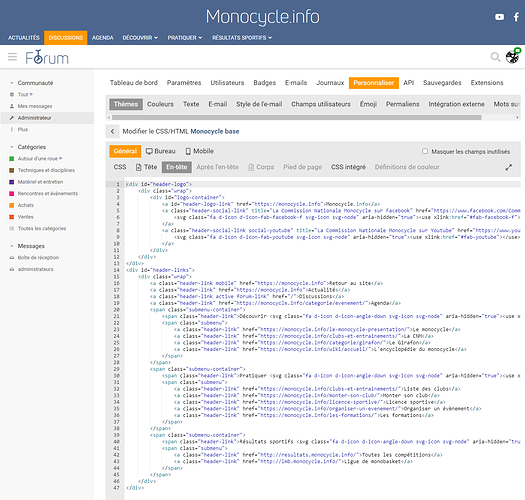Image resolution: width=525 pixels, height=500 pixels.
Task: Open the YouTube icon in header
Action: click(x=499, y=17)
